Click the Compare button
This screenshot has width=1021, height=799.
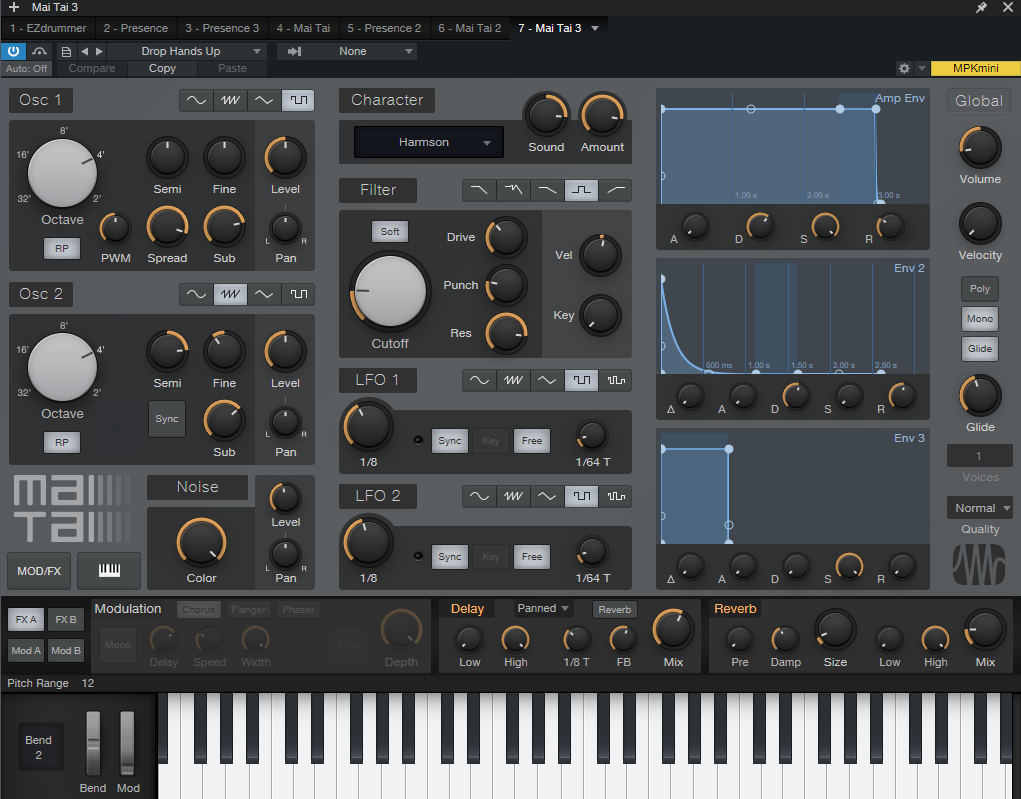(x=92, y=68)
